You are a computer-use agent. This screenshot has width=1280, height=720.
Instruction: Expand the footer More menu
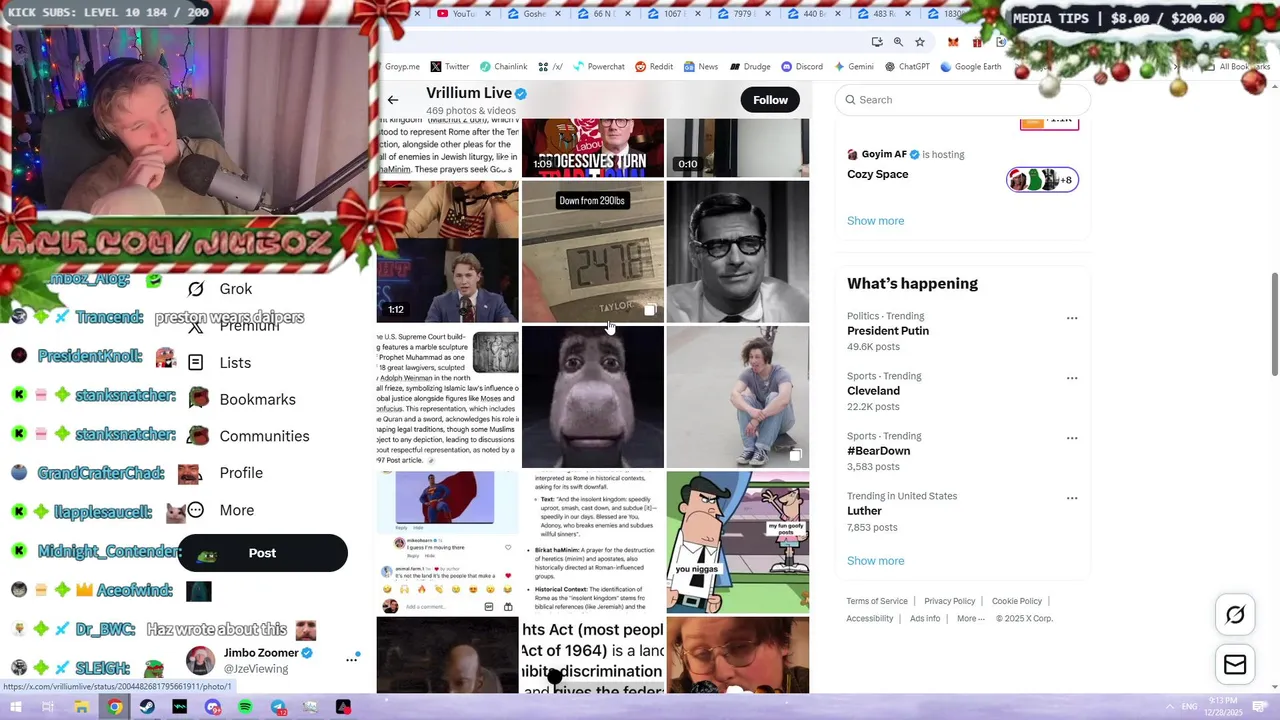[970, 619]
